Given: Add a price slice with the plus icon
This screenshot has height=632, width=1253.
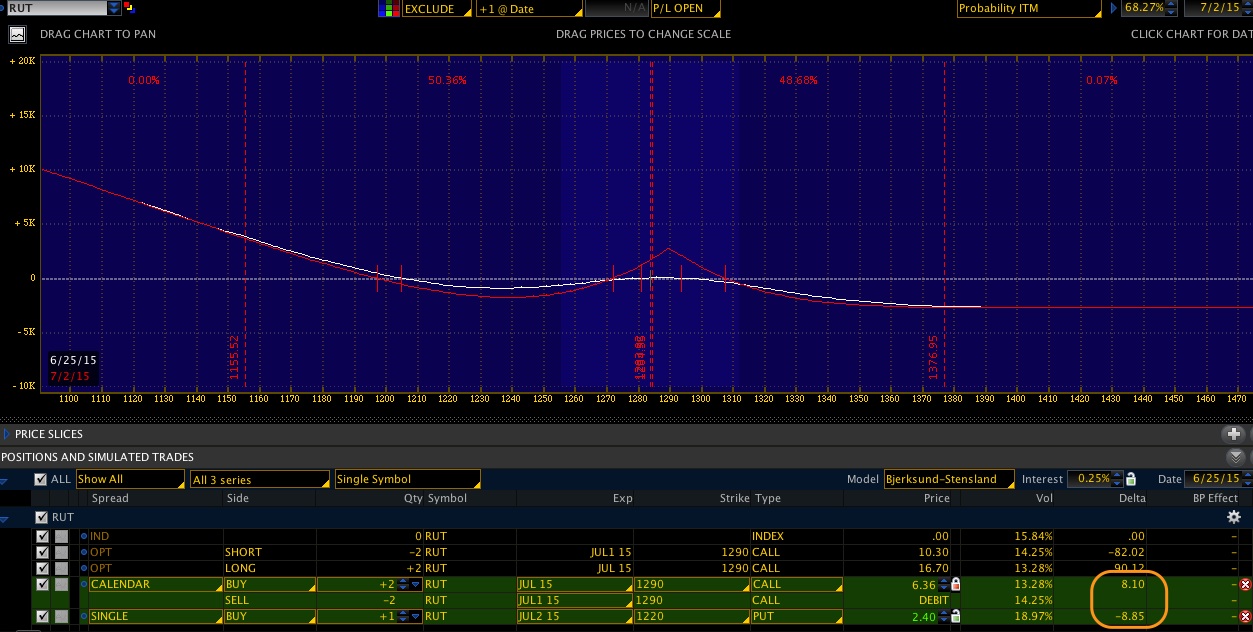Looking at the screenshot, I should (1234, 434).
